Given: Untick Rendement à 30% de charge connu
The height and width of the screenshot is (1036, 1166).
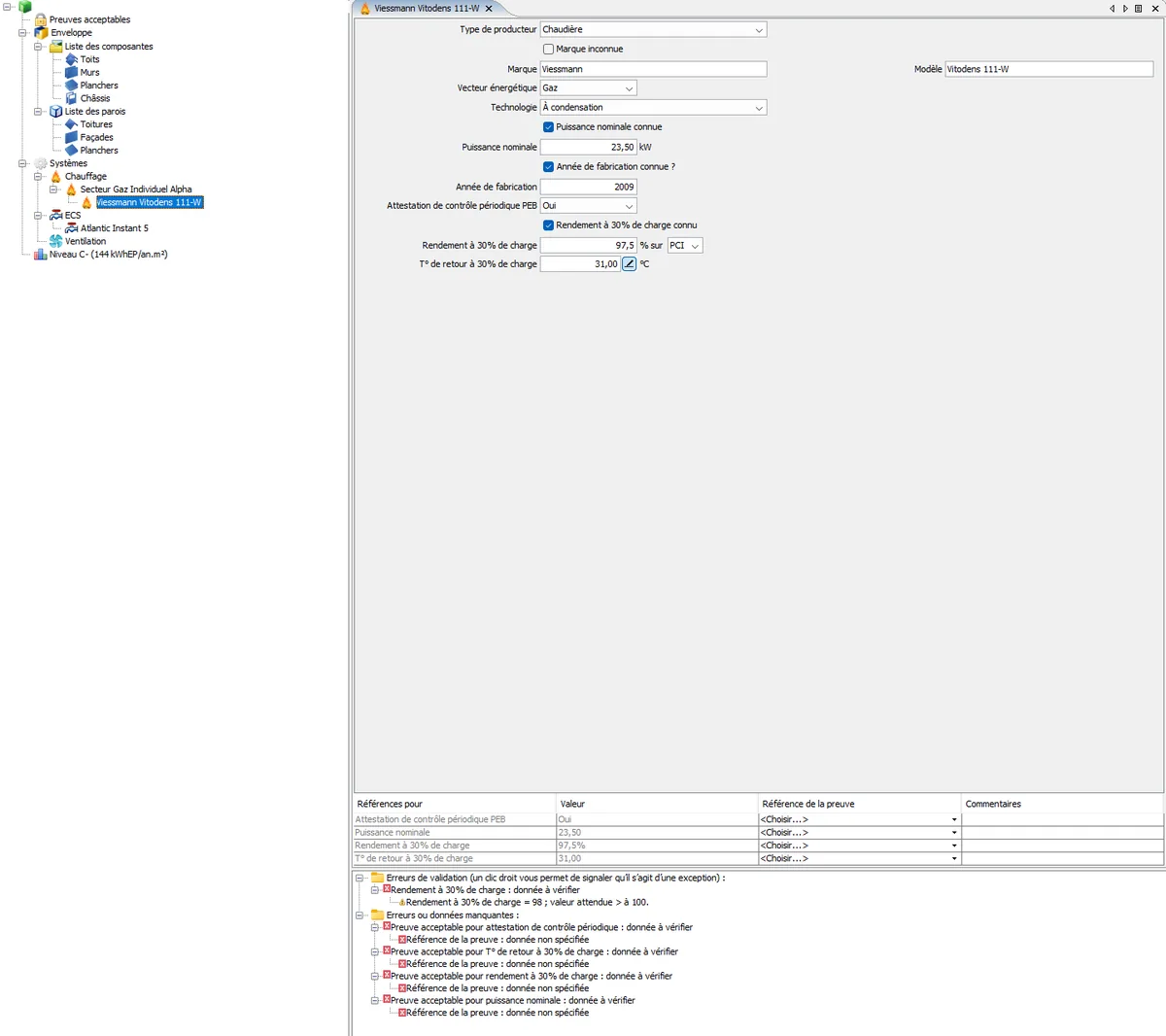Looking at the screenshot, I should 548,225.
